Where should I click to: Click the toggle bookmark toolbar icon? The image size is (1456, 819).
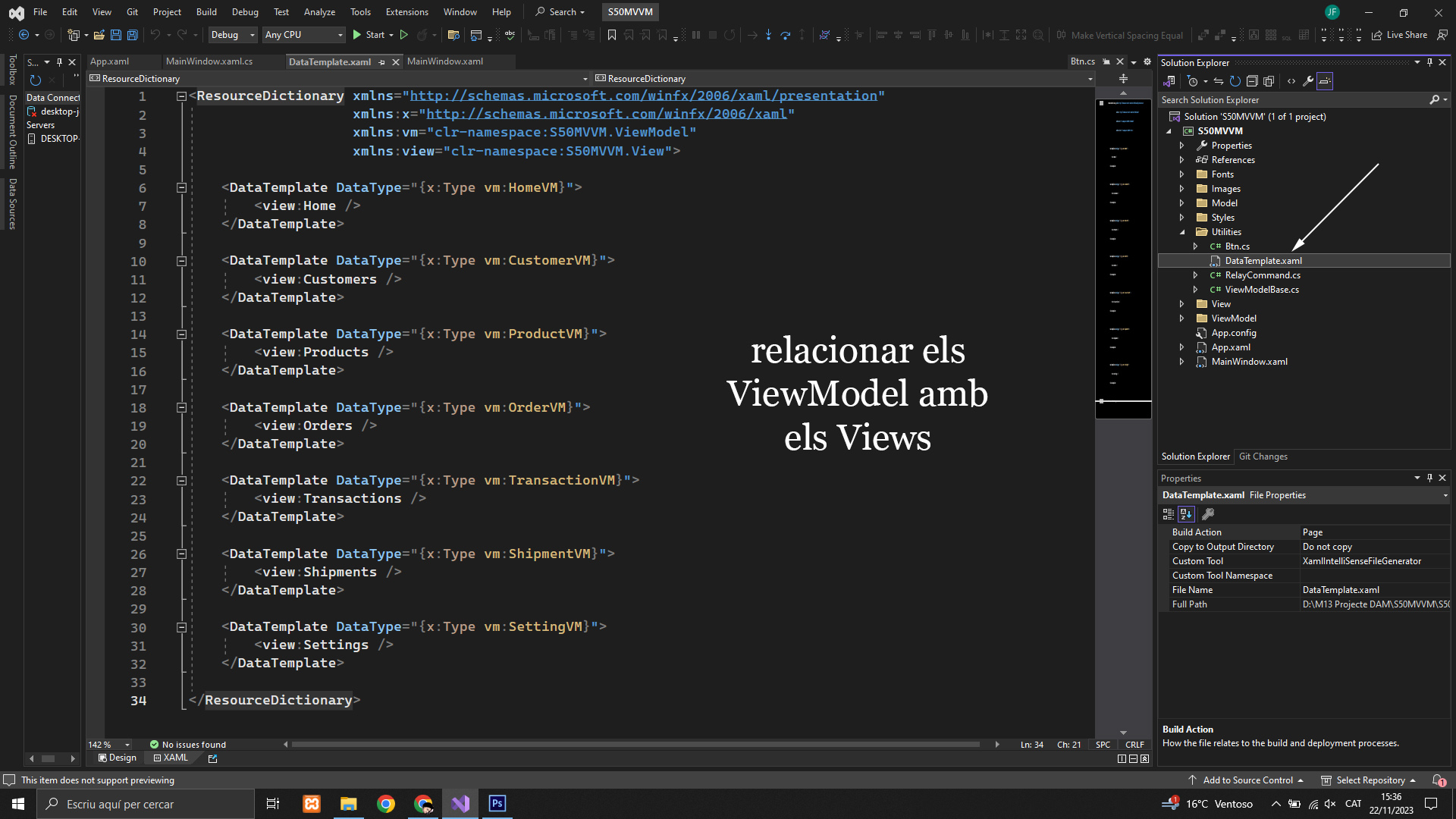point(612,35)
